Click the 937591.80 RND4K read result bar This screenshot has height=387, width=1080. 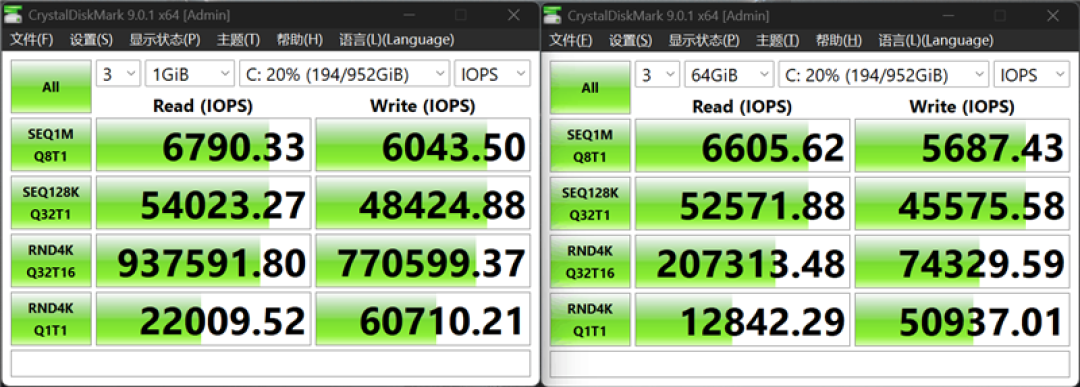tap(203, 262)
